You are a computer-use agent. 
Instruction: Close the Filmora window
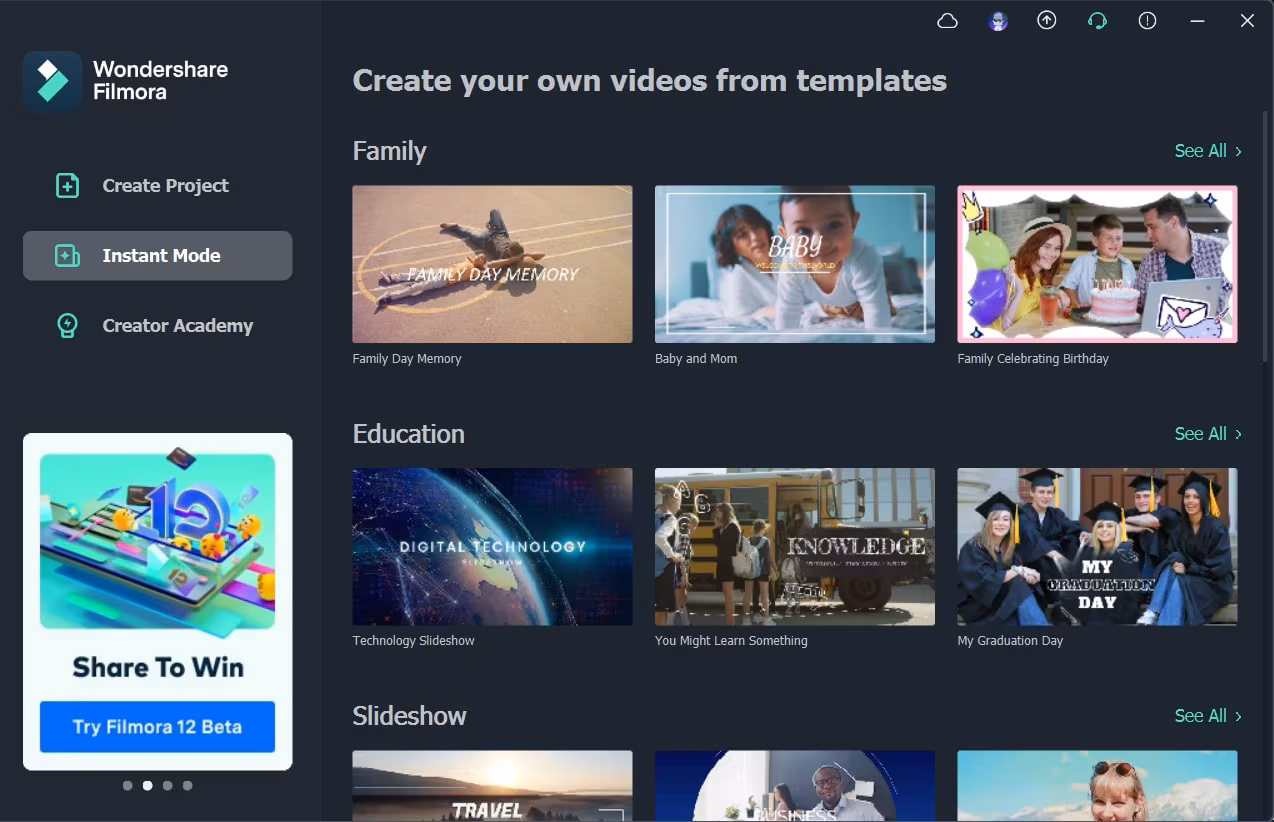pyautogui.click(x=1247, y=21)
